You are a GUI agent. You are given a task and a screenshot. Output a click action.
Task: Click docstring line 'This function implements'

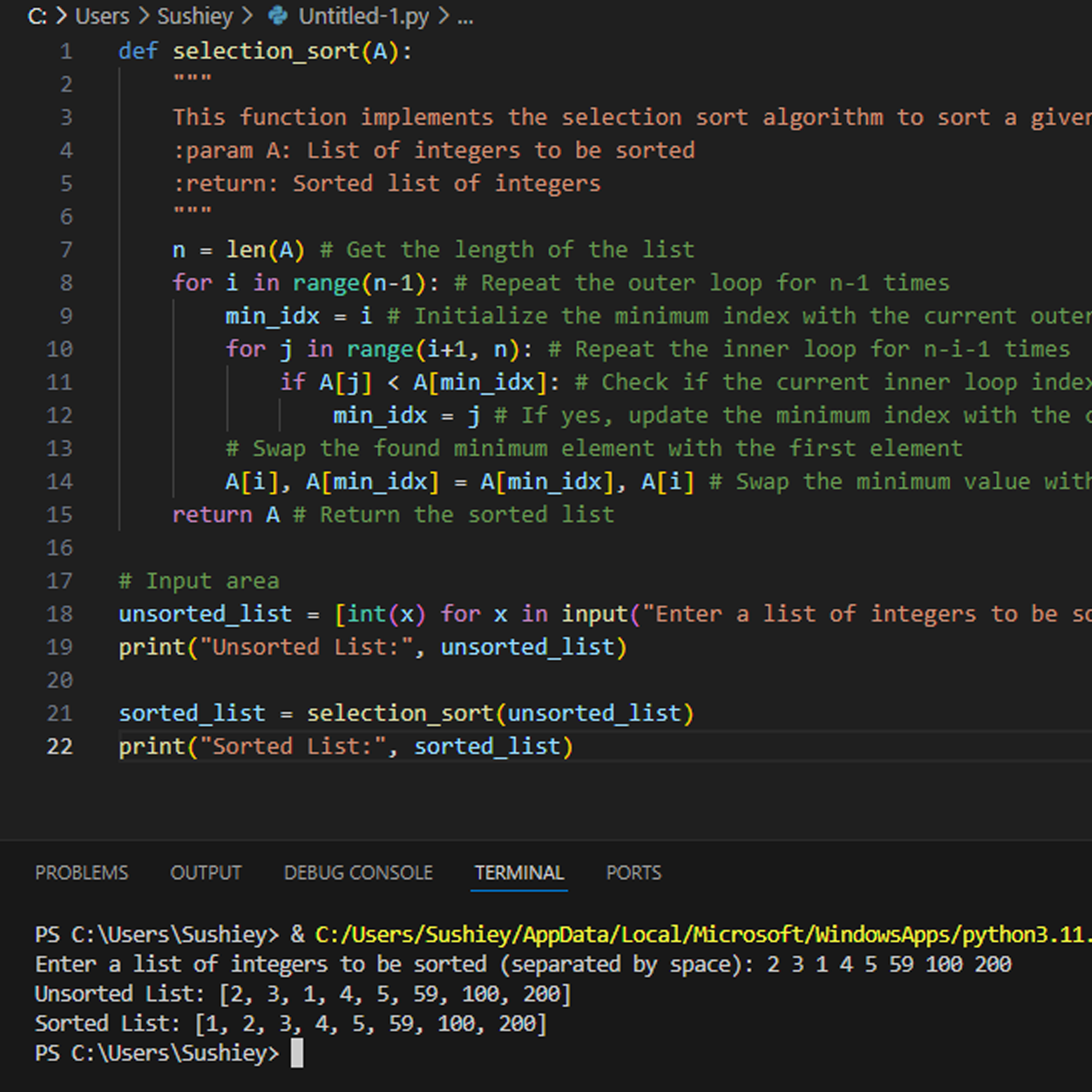pos(632,117)
